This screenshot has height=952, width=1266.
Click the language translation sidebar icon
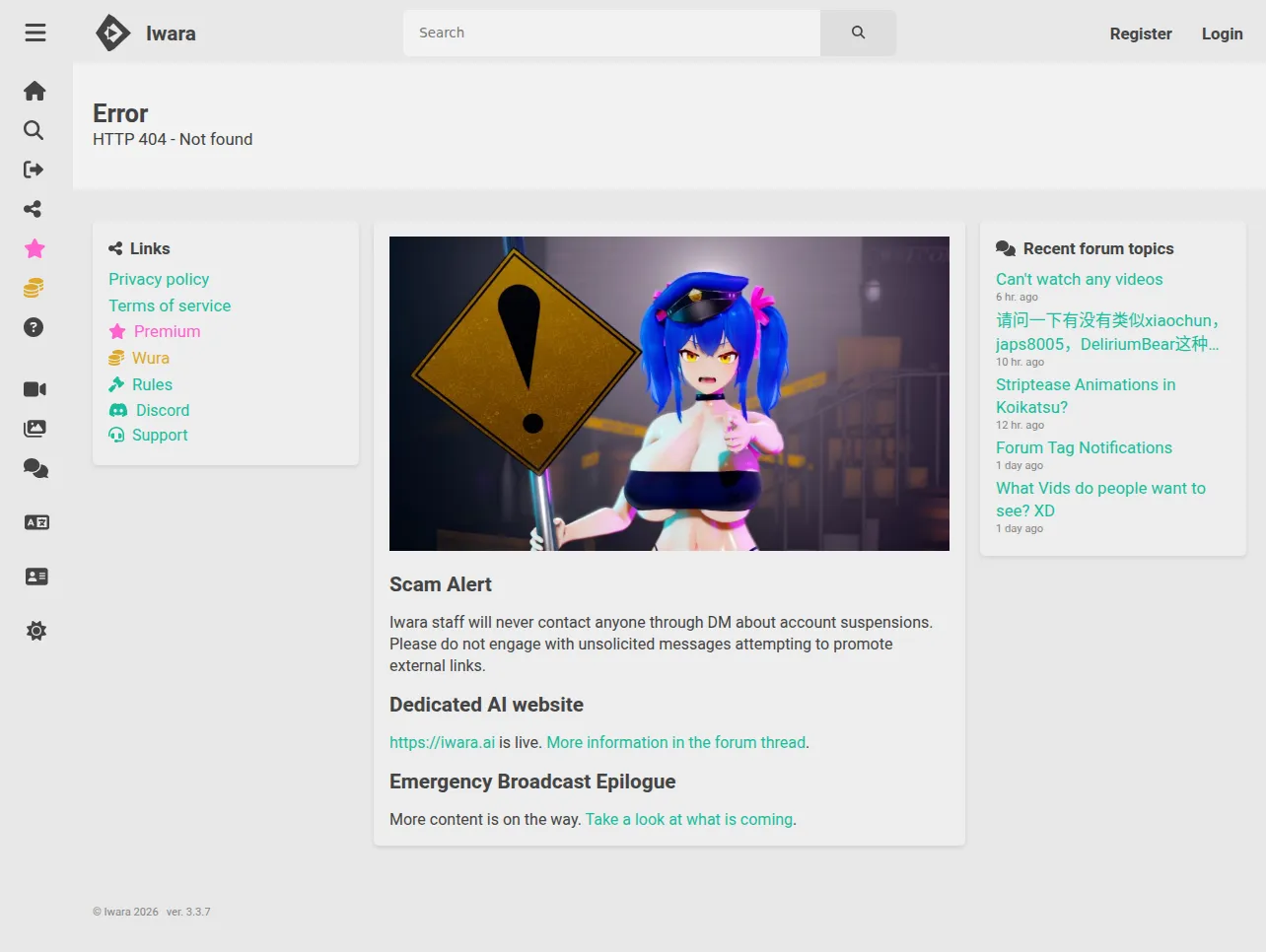(x=36, y=522)
